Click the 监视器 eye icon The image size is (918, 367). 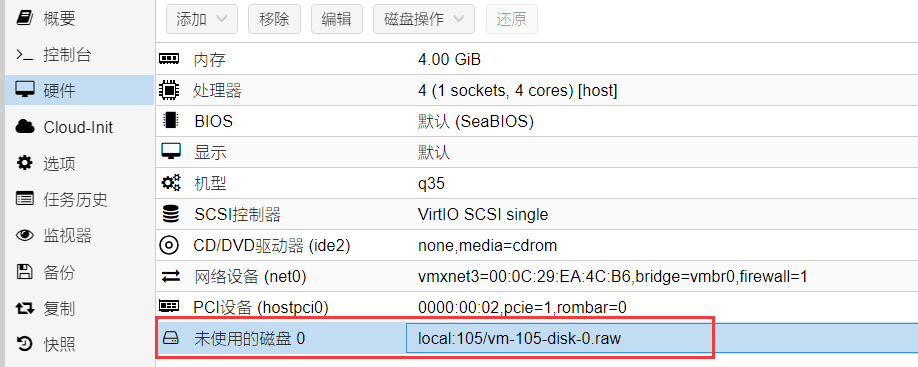[x=25, y=236]
